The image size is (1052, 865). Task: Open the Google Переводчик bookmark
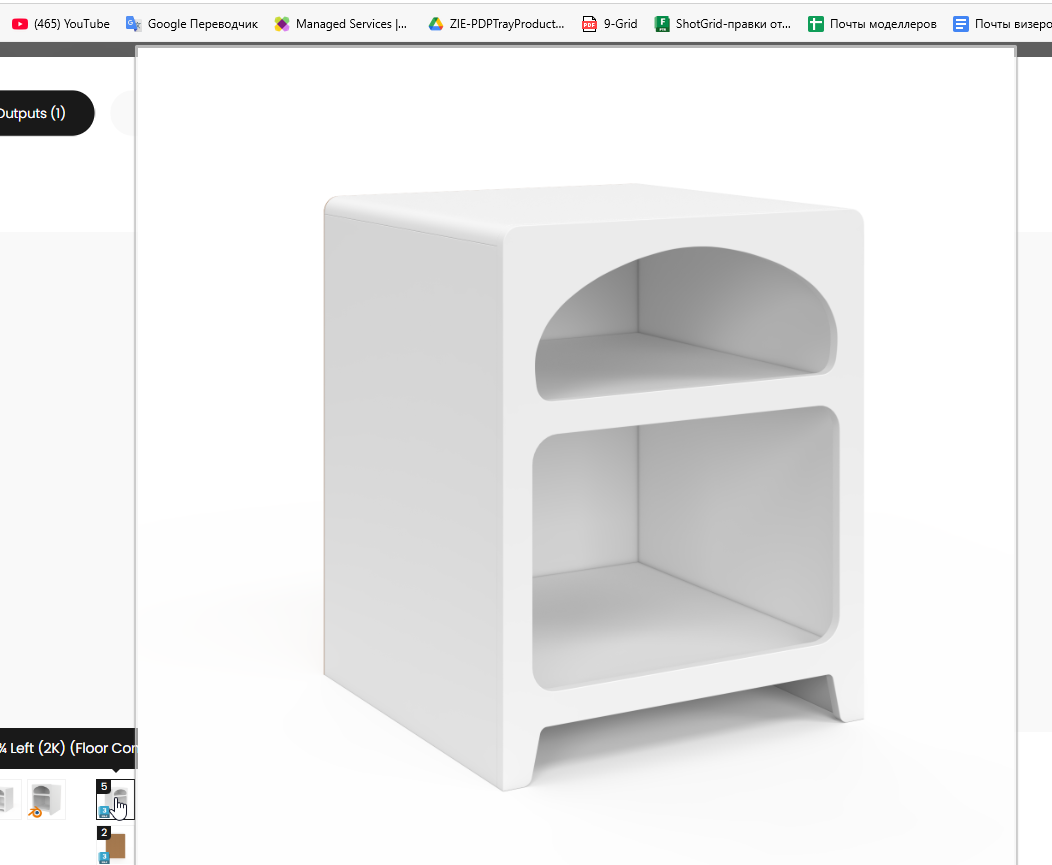[x=192, y=24]
